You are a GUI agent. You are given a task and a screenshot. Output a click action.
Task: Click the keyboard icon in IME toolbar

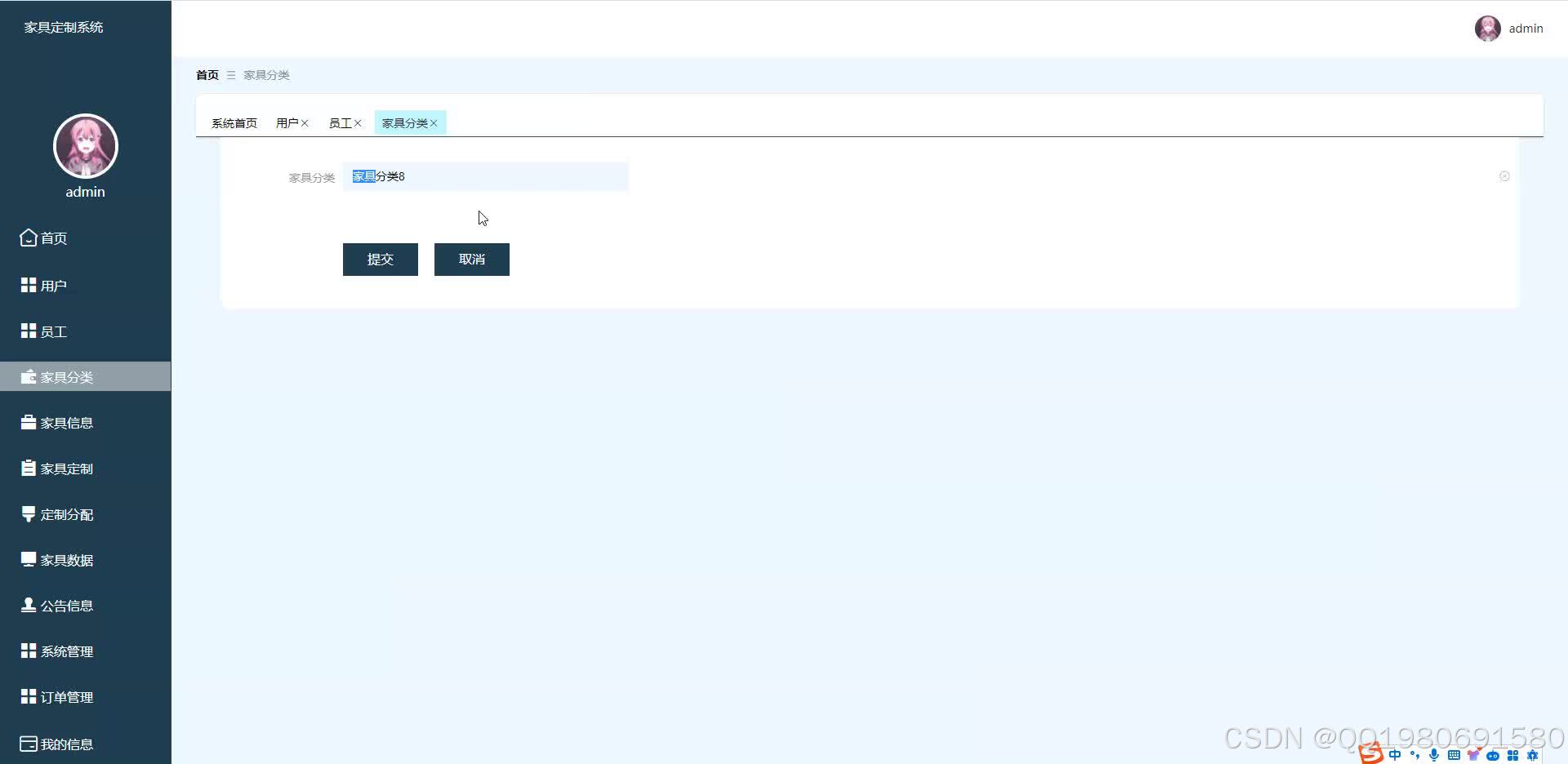[1454, 755]
